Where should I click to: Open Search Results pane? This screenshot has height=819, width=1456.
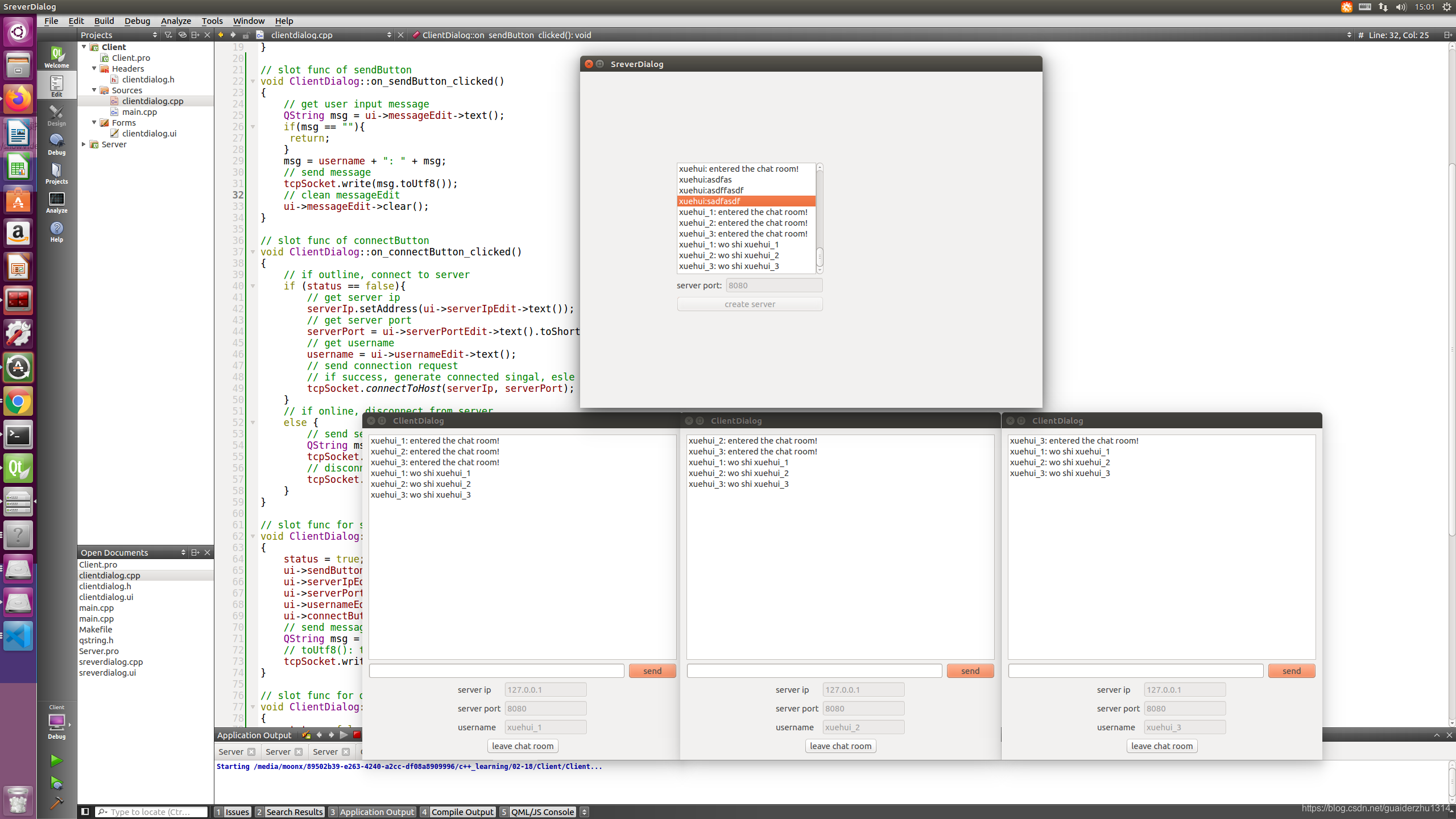point(289,812)
